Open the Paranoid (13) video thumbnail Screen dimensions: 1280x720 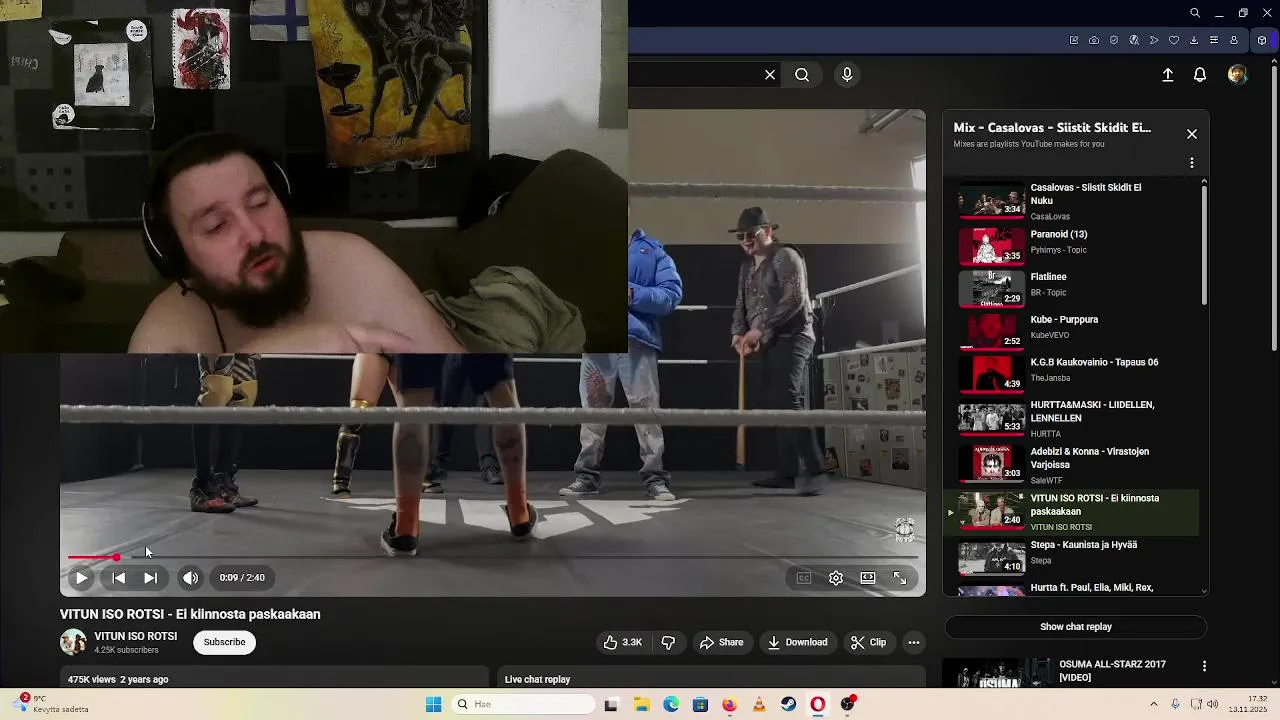(x=991, y=246)
